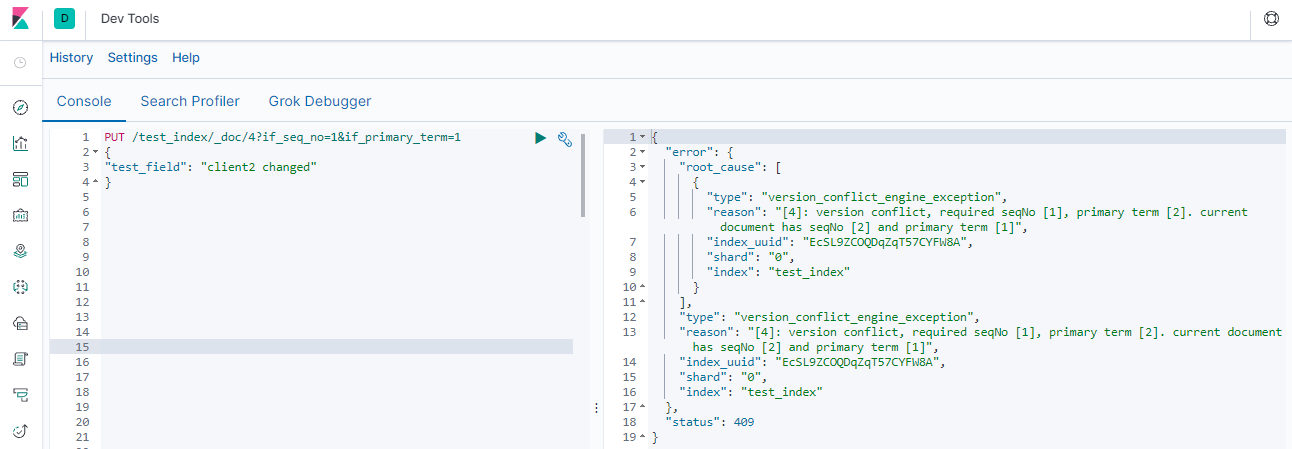Open Machine Learning from the sidebar

pyautogui.click(x=20, y=287)
